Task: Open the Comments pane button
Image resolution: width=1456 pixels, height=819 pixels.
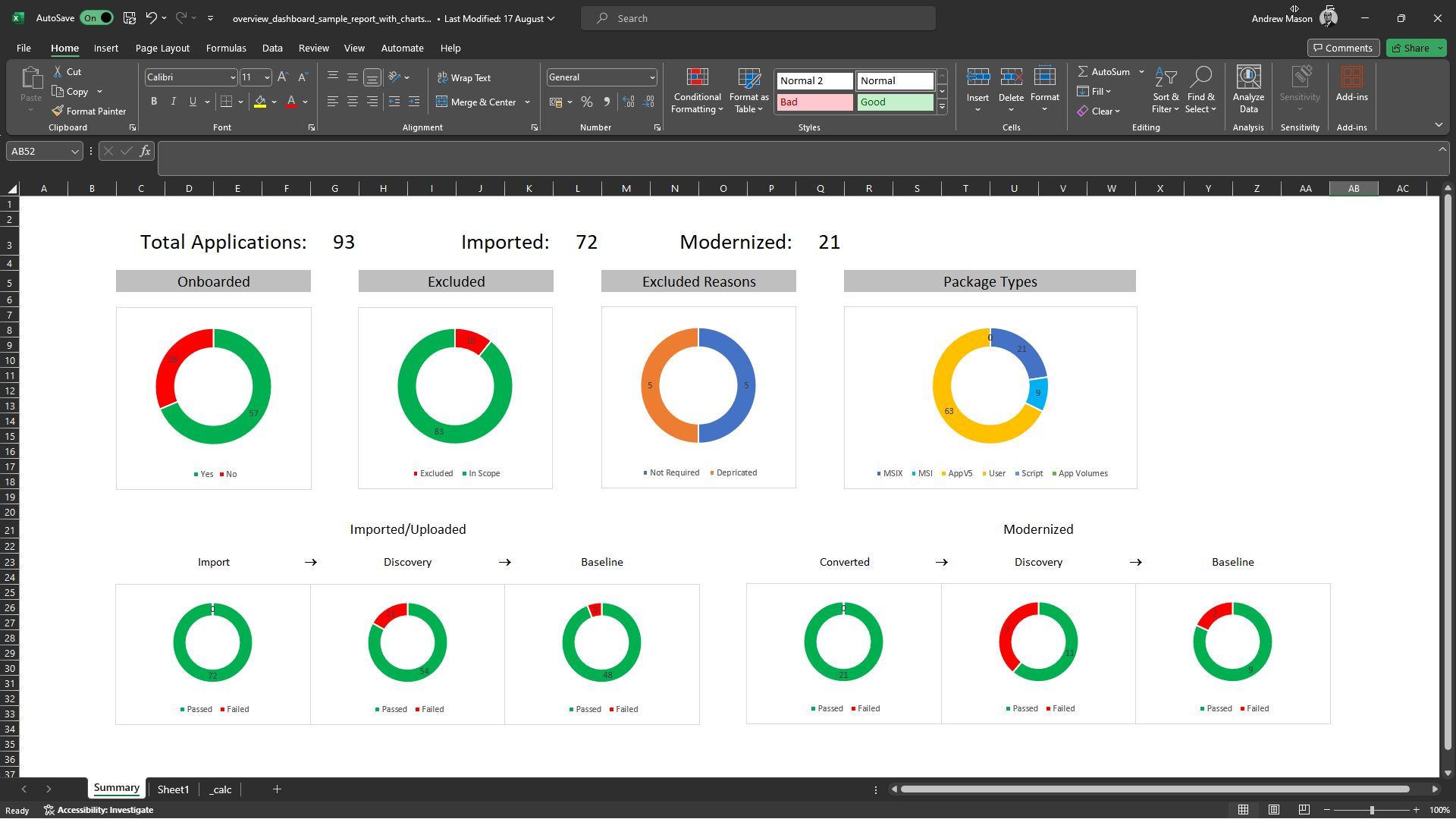Action: [x=1342, y=48]
